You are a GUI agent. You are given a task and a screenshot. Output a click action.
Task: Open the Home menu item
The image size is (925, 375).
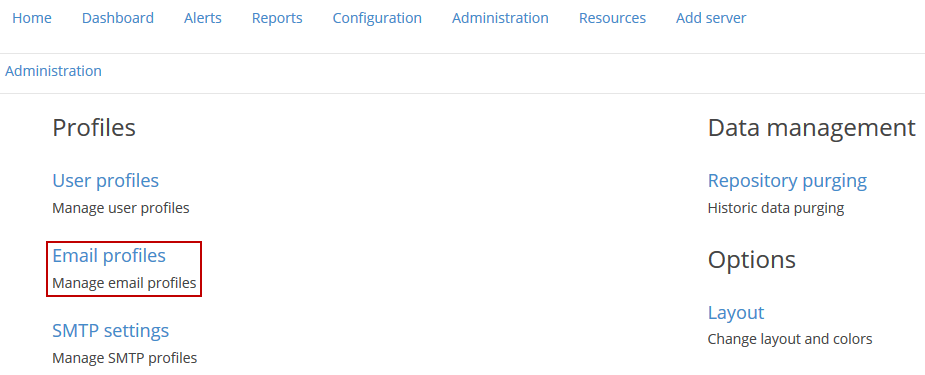pyautogui.click(x=32, y=18)
